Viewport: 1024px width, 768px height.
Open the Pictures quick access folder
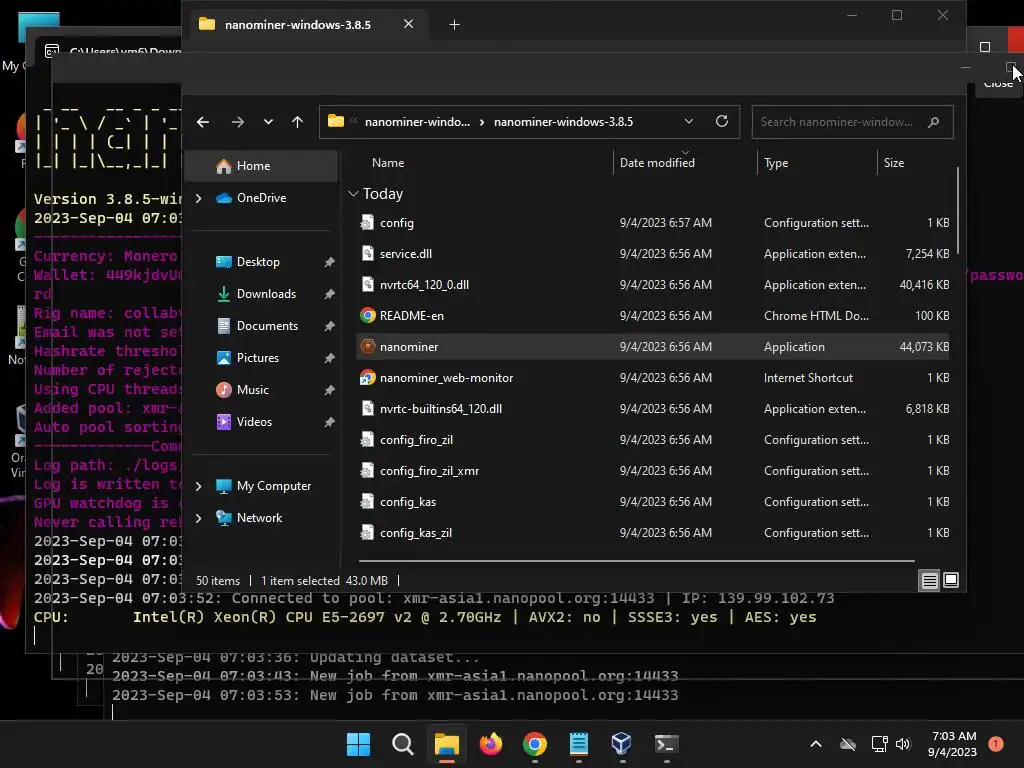(x=257, y=358)
